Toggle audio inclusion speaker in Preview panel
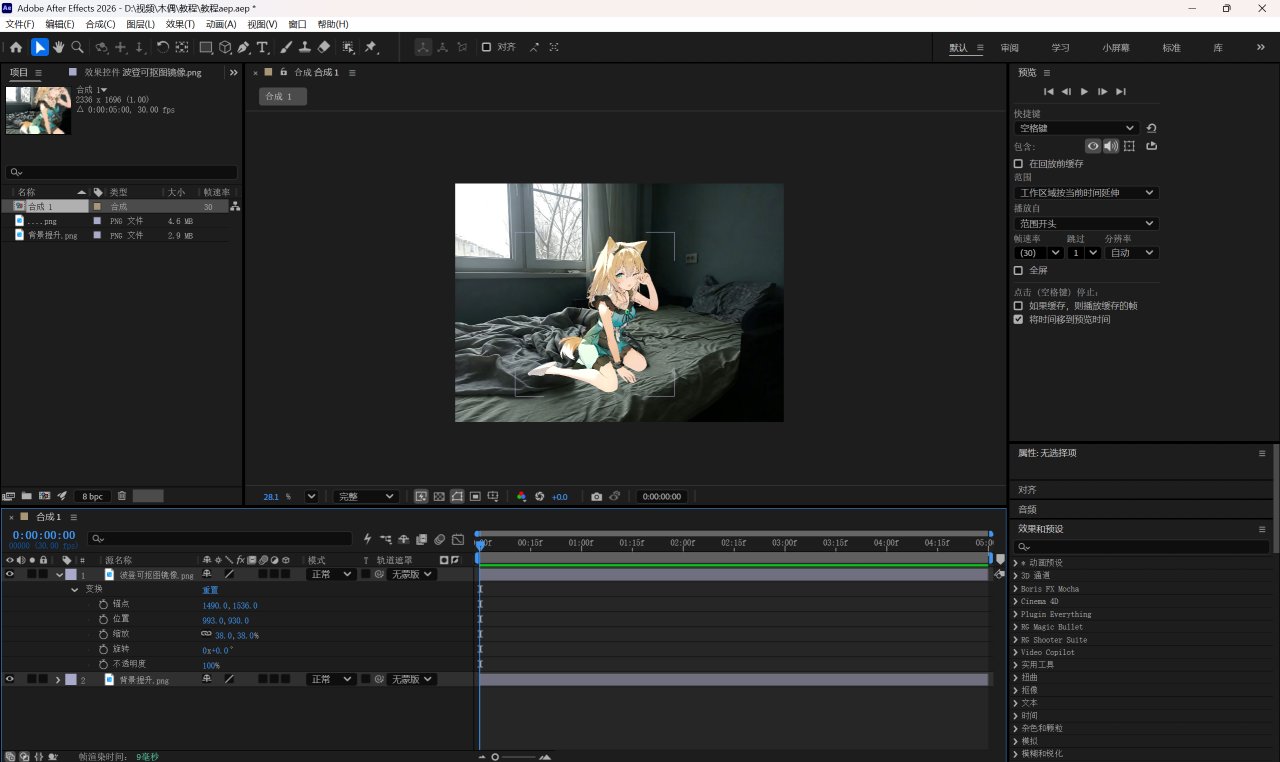The image size is (1280, 762). coord(1111,146)
